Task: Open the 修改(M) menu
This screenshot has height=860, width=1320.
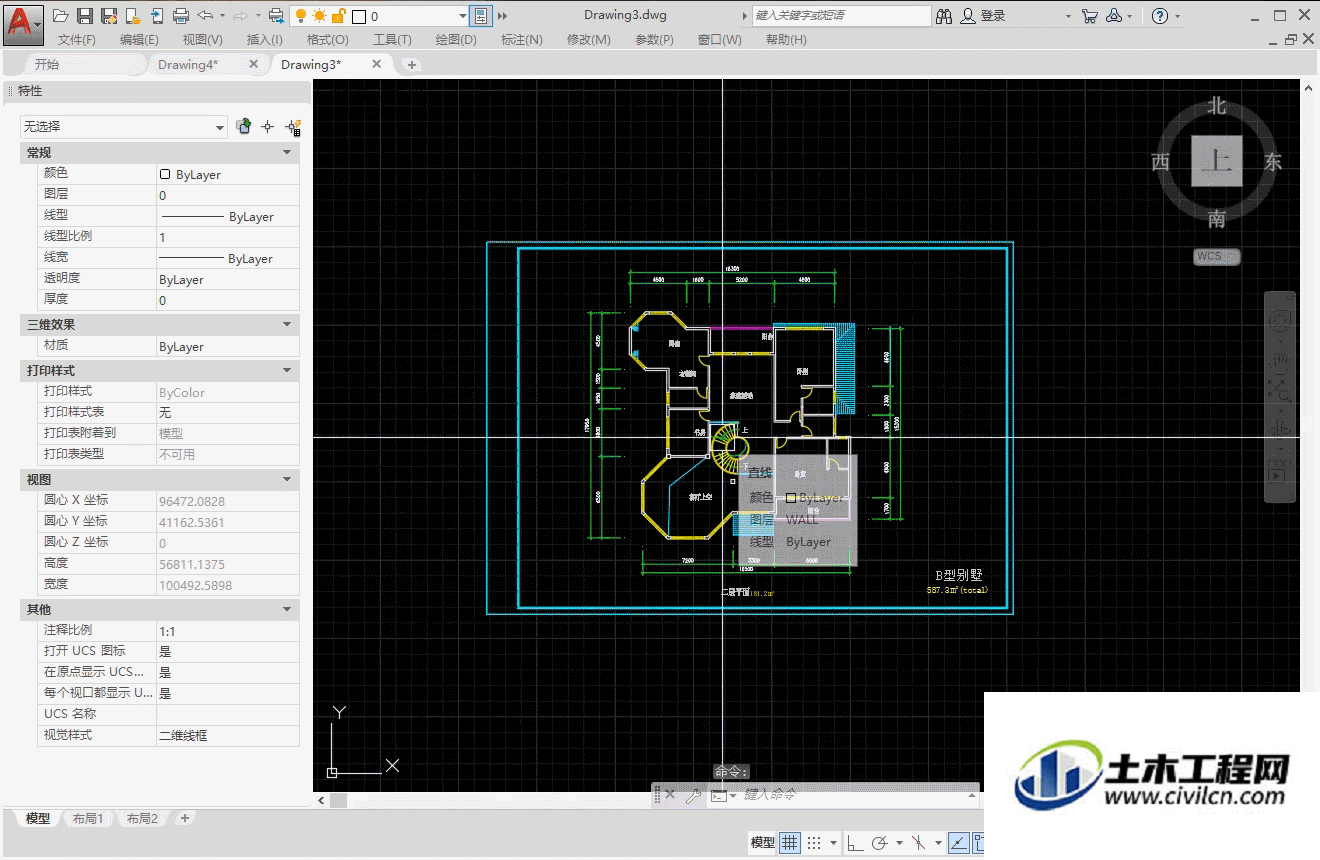Action: 588,39
